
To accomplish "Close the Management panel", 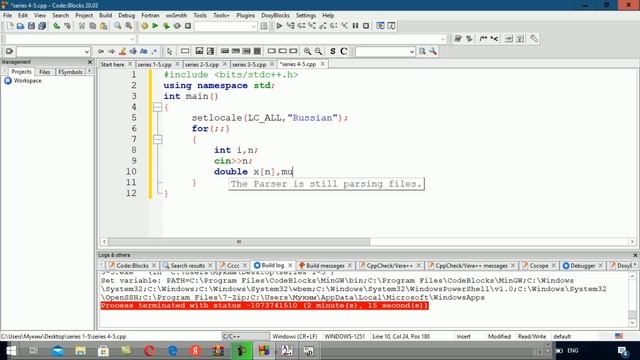I will (x=90, y=62).
